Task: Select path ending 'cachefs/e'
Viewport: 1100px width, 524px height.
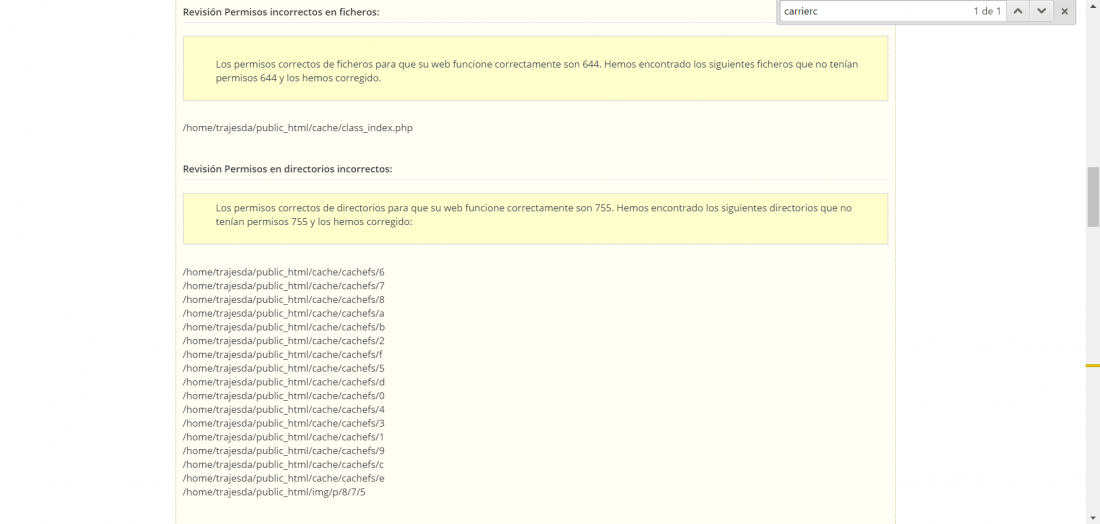Action: (283, 478)
